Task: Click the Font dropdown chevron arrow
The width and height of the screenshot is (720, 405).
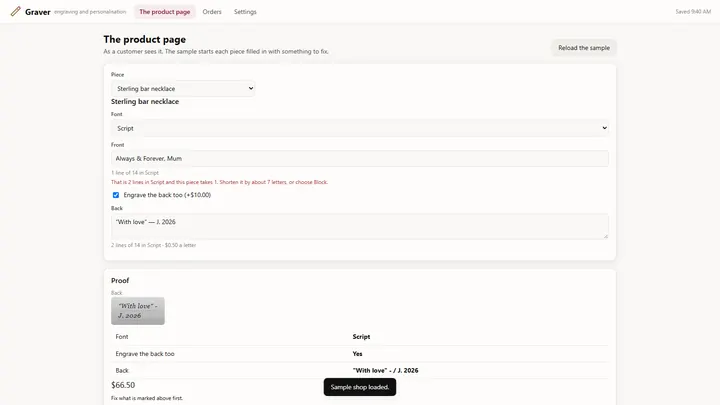Action: point(604,128)
